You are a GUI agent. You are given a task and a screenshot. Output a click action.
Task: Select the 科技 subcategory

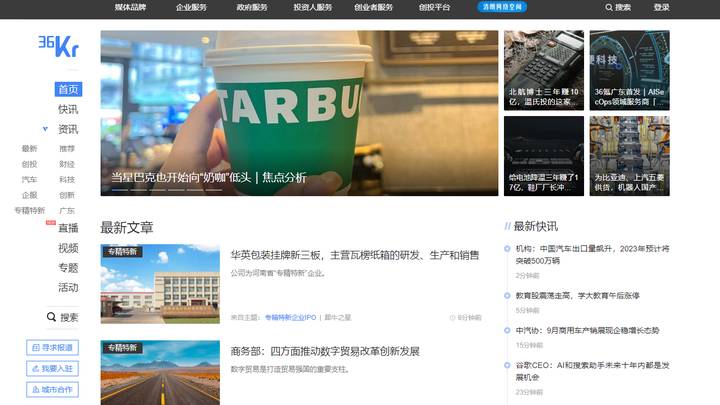67,180
